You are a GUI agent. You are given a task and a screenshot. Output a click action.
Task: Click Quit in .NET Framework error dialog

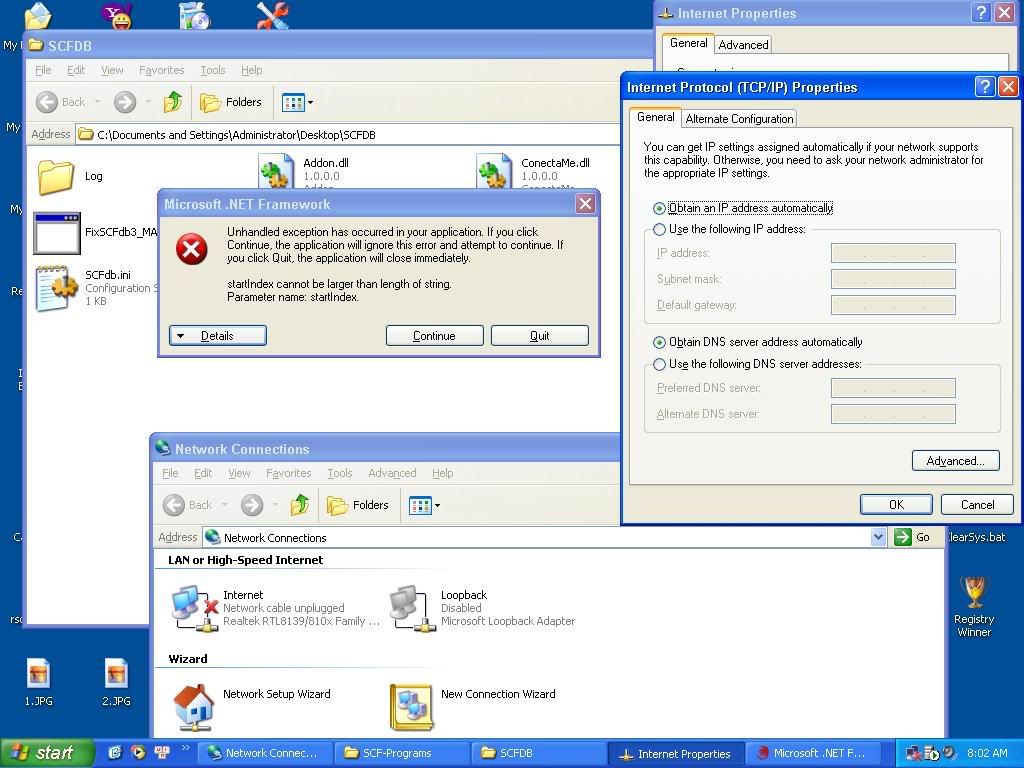coord(539,336)
